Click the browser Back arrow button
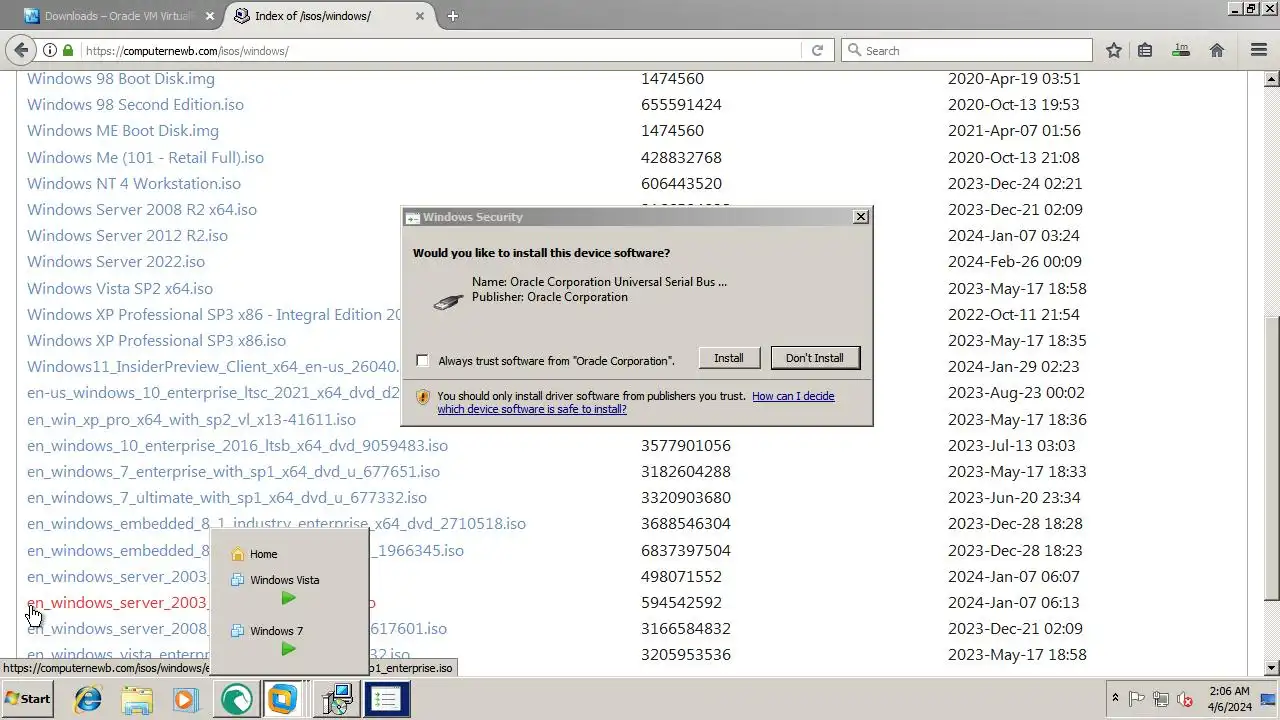The width and height of the screenshot is (1280, 720). point(21,50)
